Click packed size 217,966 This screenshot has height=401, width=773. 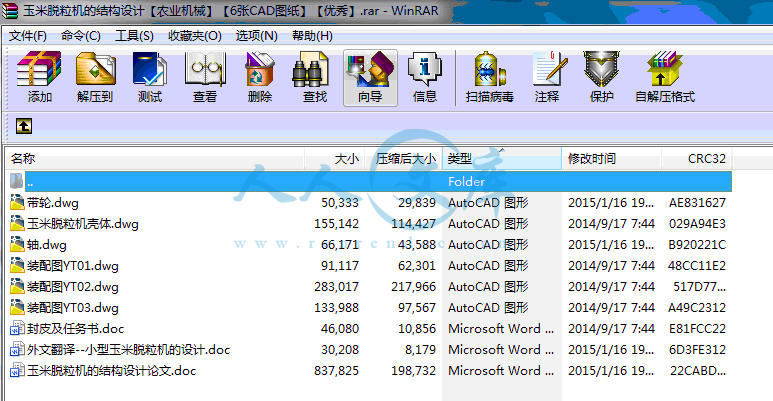(413, 287)
